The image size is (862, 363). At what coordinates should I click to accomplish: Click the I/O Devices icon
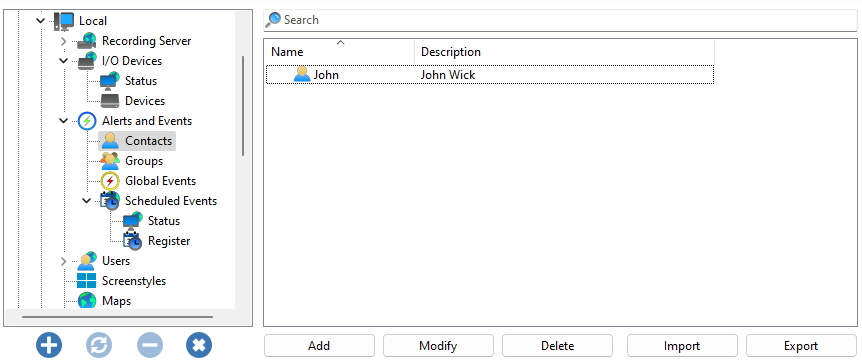87,61
